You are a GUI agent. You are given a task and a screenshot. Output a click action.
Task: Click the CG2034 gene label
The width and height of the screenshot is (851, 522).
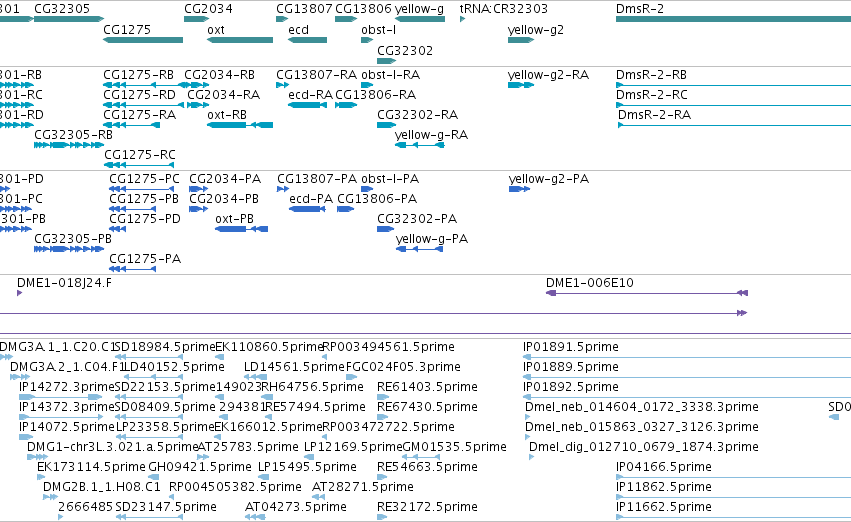coord(208,9)
